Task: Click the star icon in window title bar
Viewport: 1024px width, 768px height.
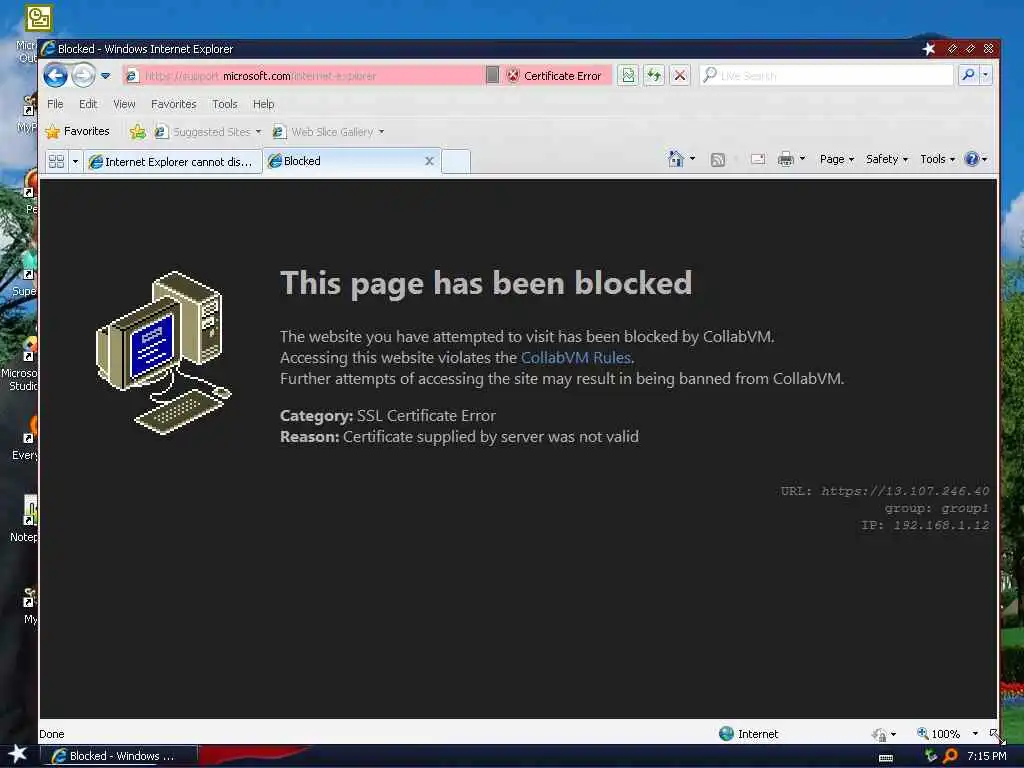Action: (929, 48)
